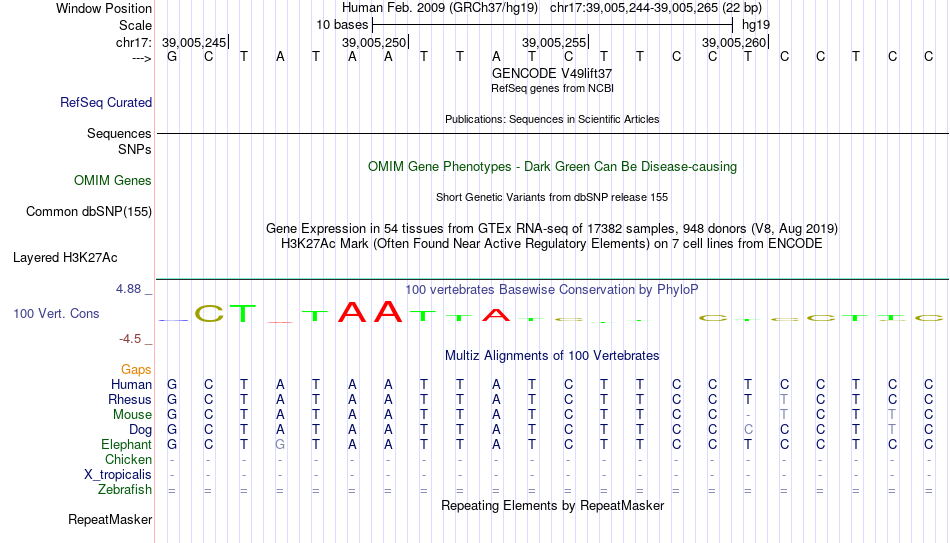Click the -4.5 PhyloP lower scale value
Image resolution: width=950 pixels, height=543 pixels.
130,339
